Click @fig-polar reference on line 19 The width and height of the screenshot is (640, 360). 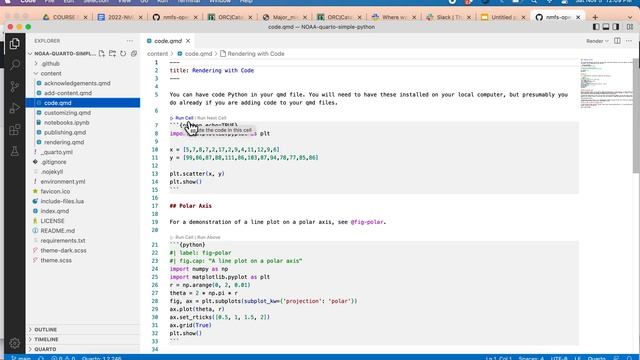click(367, 222)
